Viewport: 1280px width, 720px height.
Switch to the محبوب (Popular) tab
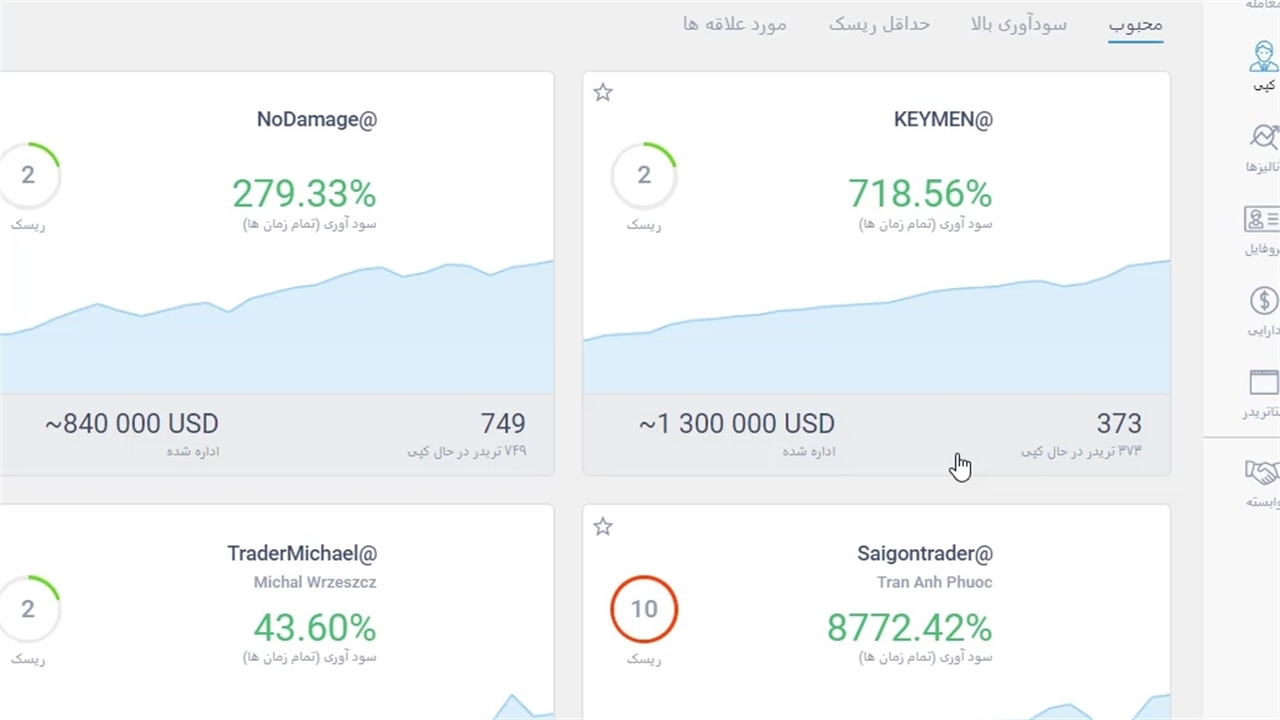pos(1135,24)
